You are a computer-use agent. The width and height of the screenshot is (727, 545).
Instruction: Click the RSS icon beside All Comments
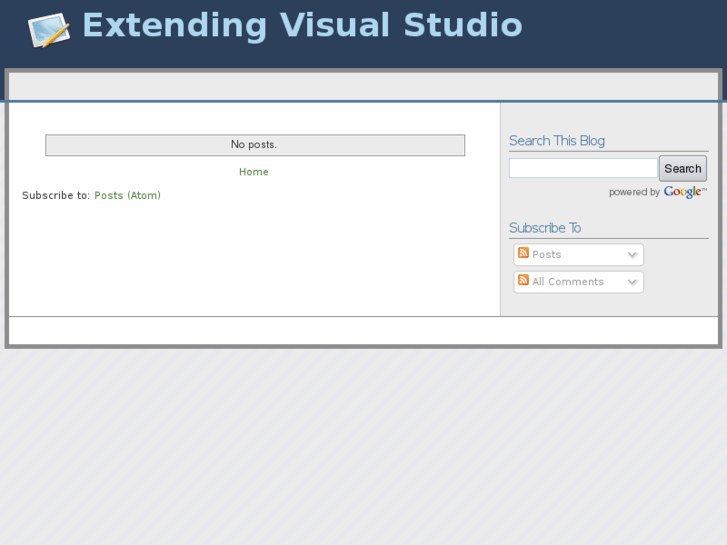[523, 280]
